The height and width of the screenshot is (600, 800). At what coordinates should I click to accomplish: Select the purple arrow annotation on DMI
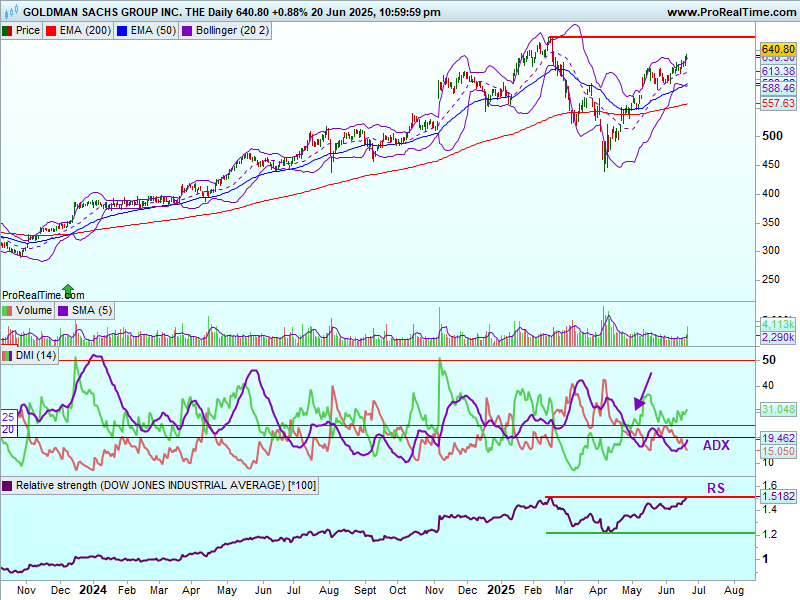pyautogui.click(x=644, y=390)
